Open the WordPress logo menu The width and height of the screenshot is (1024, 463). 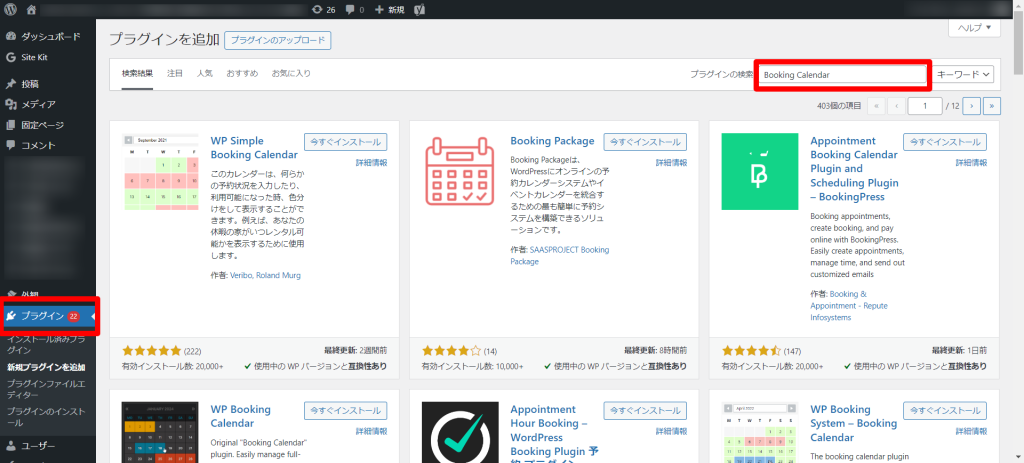pos(10,9)
